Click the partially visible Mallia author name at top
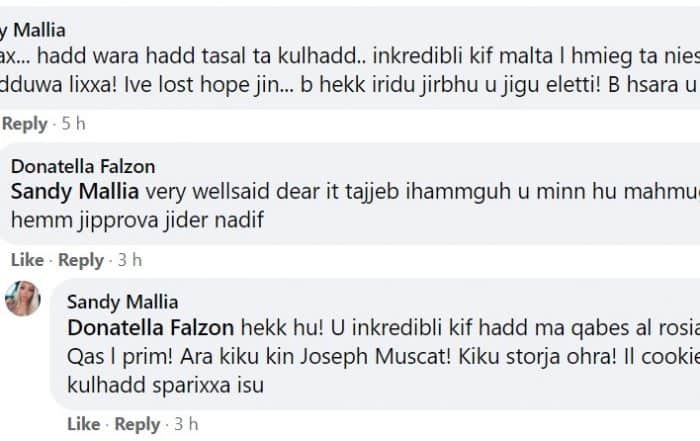700x441 pixels. coord(33,30)
